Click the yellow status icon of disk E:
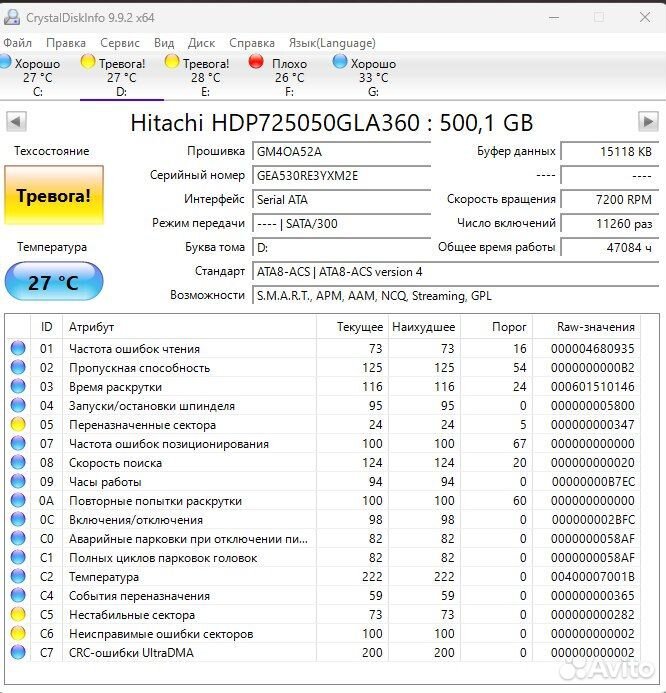The height and width of the screenshot is (693, 666). coord(172,61)
